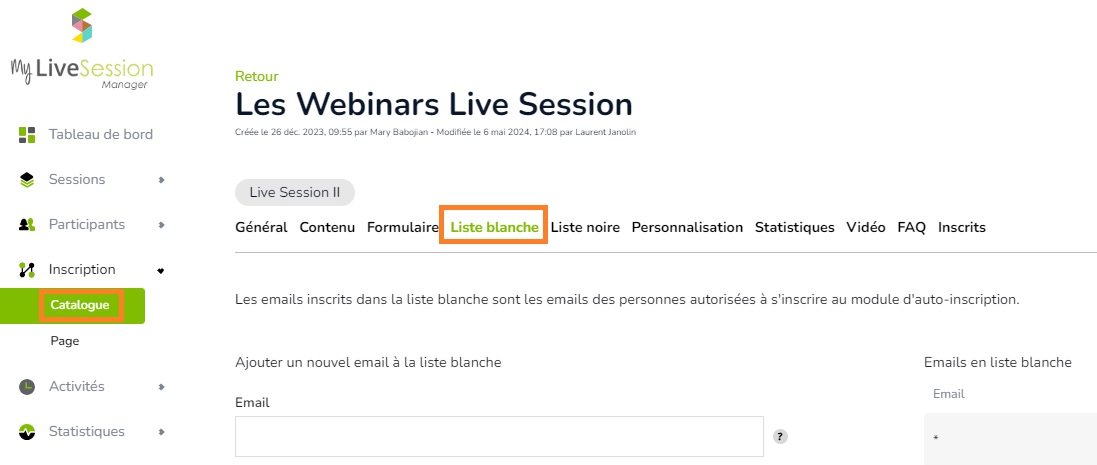Switch to the Liste noire tab
Viewport: 1097px width, 465px height.
click(x=585, y=227)
